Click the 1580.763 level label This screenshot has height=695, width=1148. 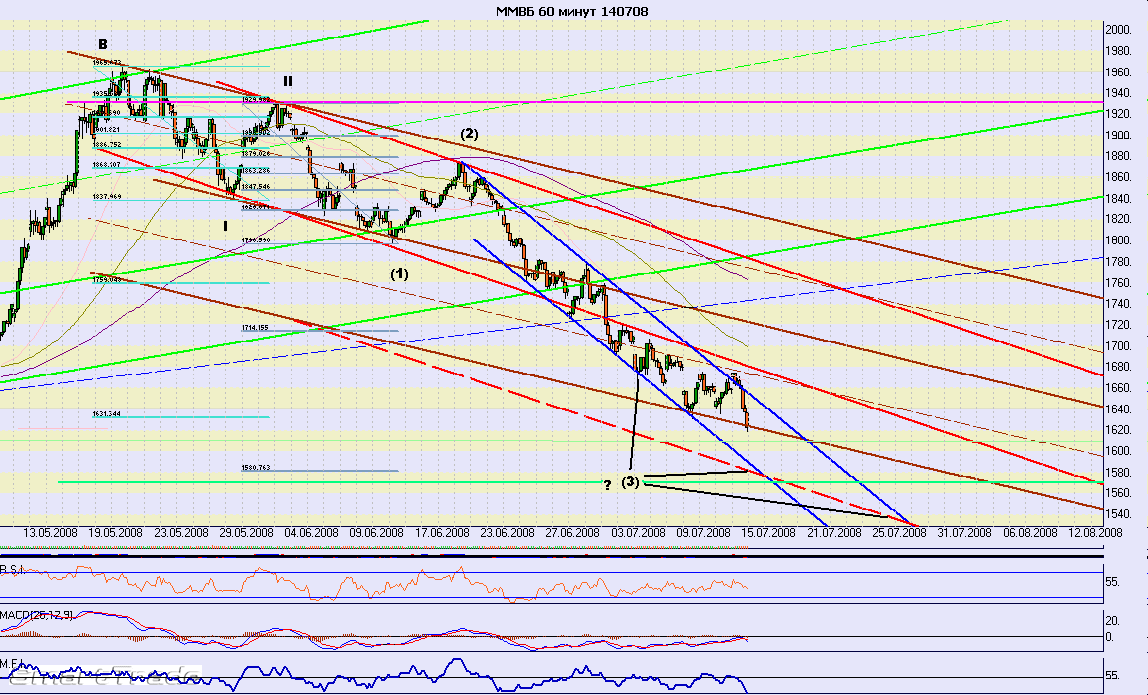coord(255,467)
